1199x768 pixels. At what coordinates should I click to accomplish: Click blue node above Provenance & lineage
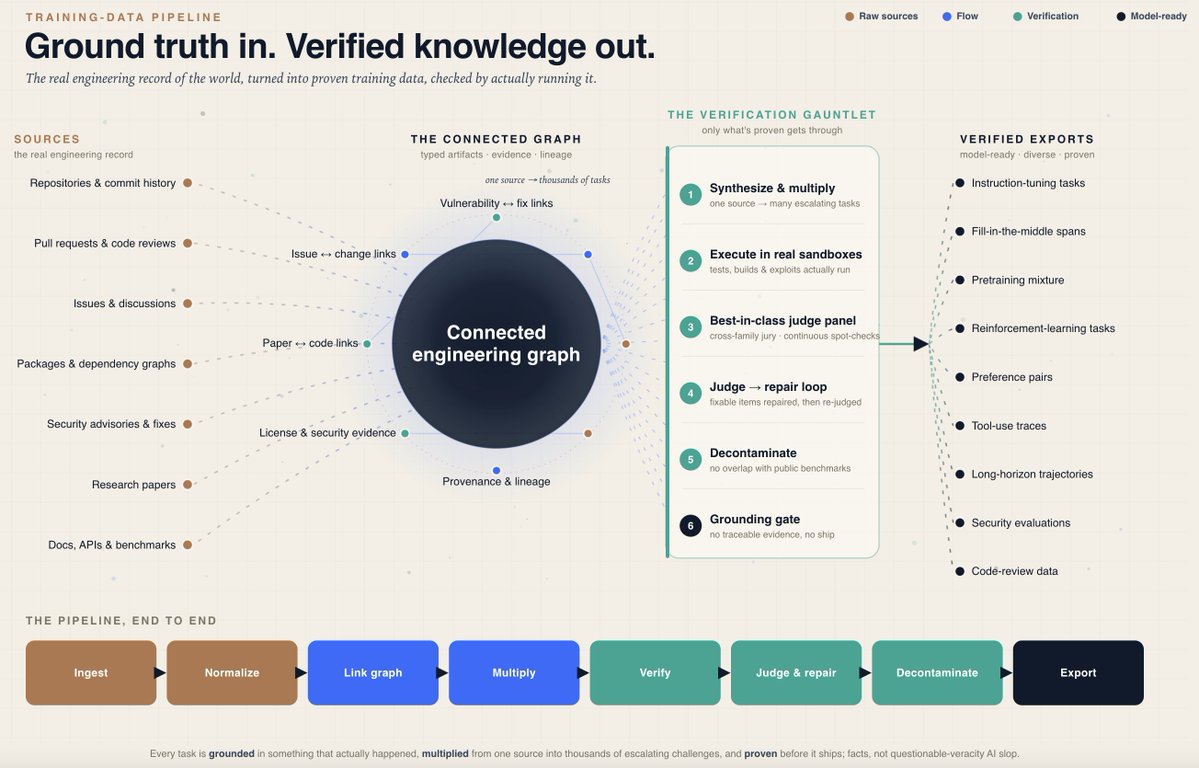point(496,470)
